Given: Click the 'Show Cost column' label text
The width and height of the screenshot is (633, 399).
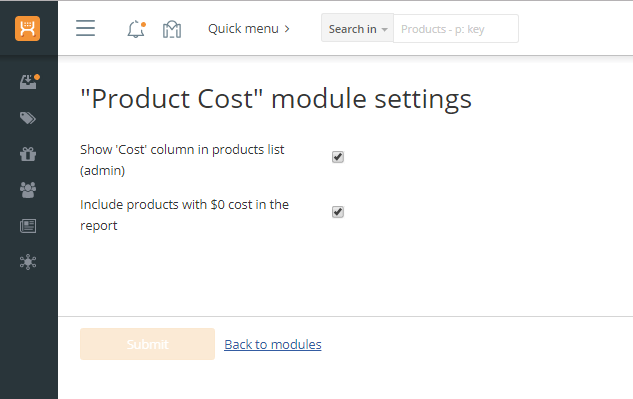Looking at the screenshot, I should pos(182,160).
